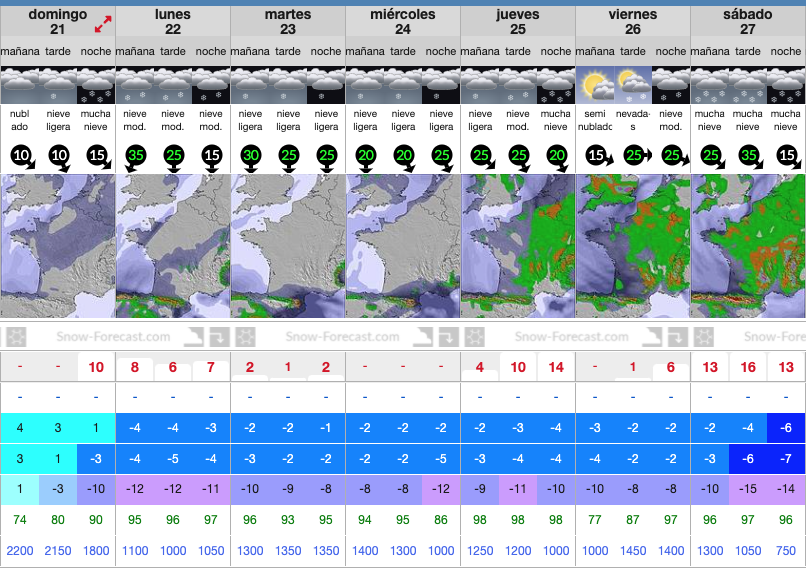Expand the domingo 21 column with red arrows
806x568 pixels.
coord(103,22)
